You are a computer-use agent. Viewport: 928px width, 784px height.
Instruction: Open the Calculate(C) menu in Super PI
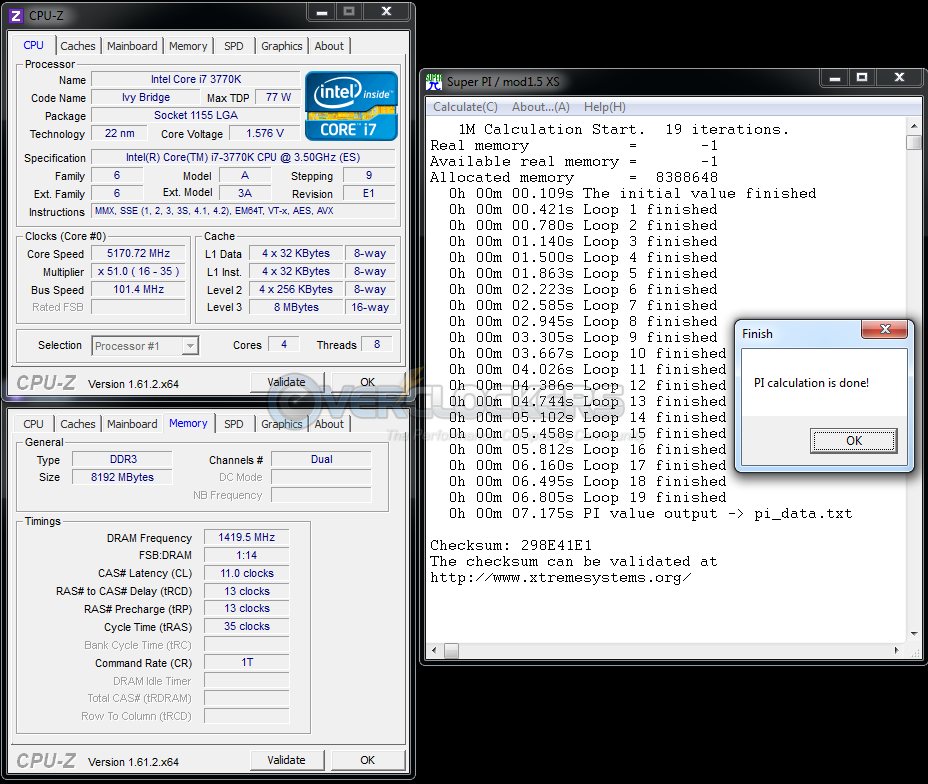click(x=465, y=107)
